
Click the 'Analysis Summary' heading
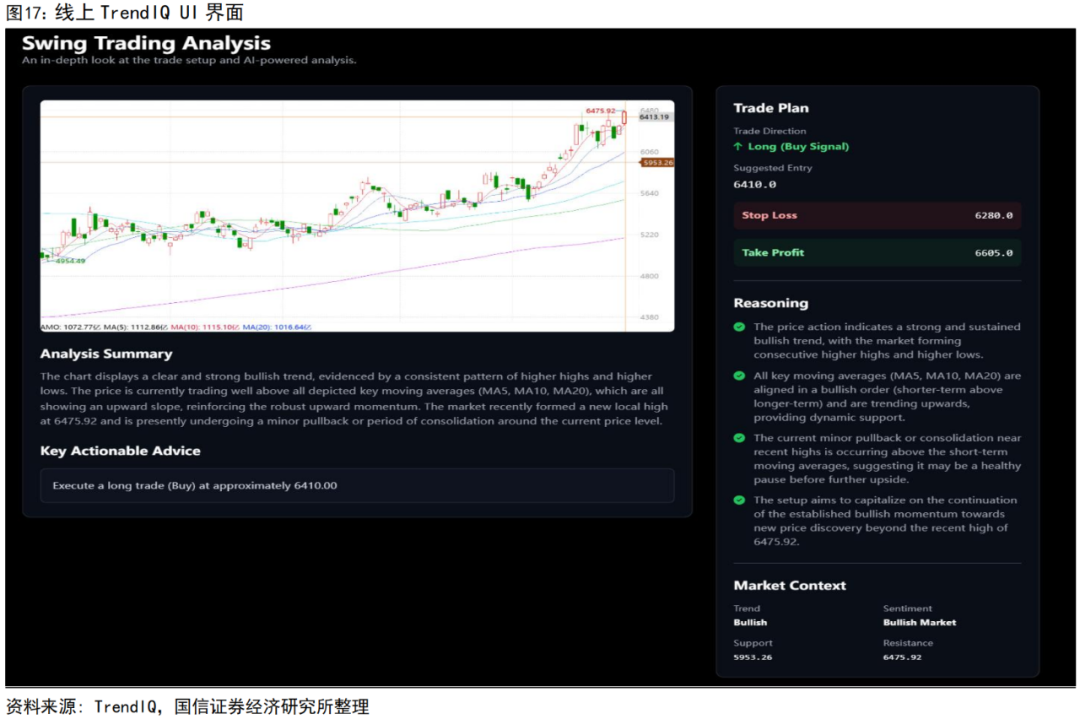click(x=106, y=354)
